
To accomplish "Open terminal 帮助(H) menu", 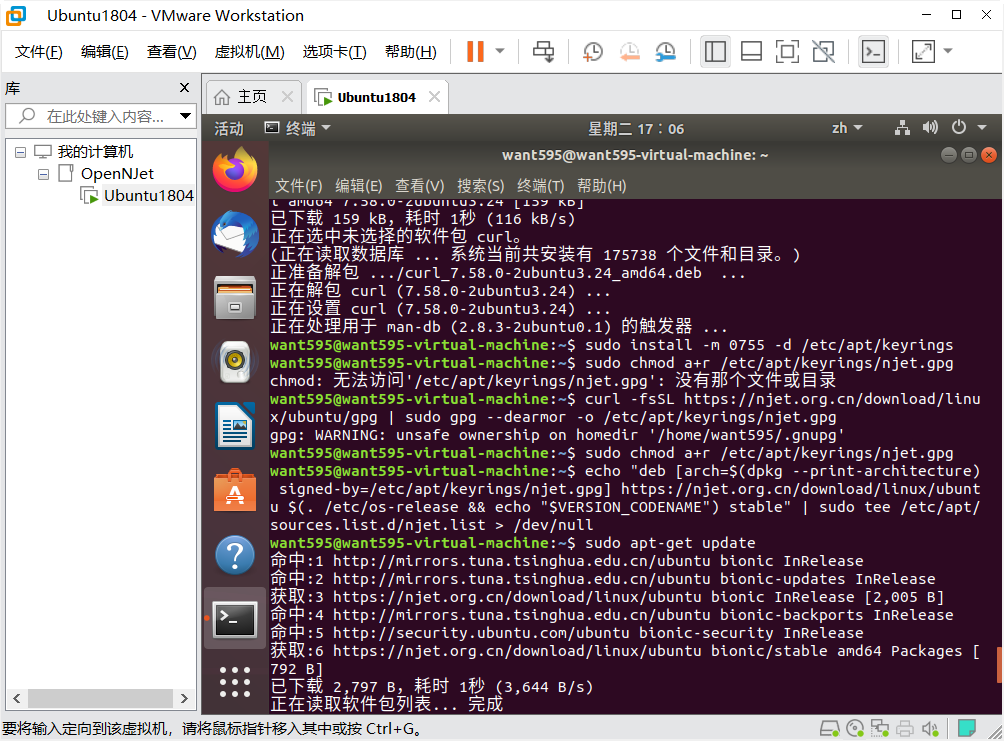I will click(x=601, y=186).
